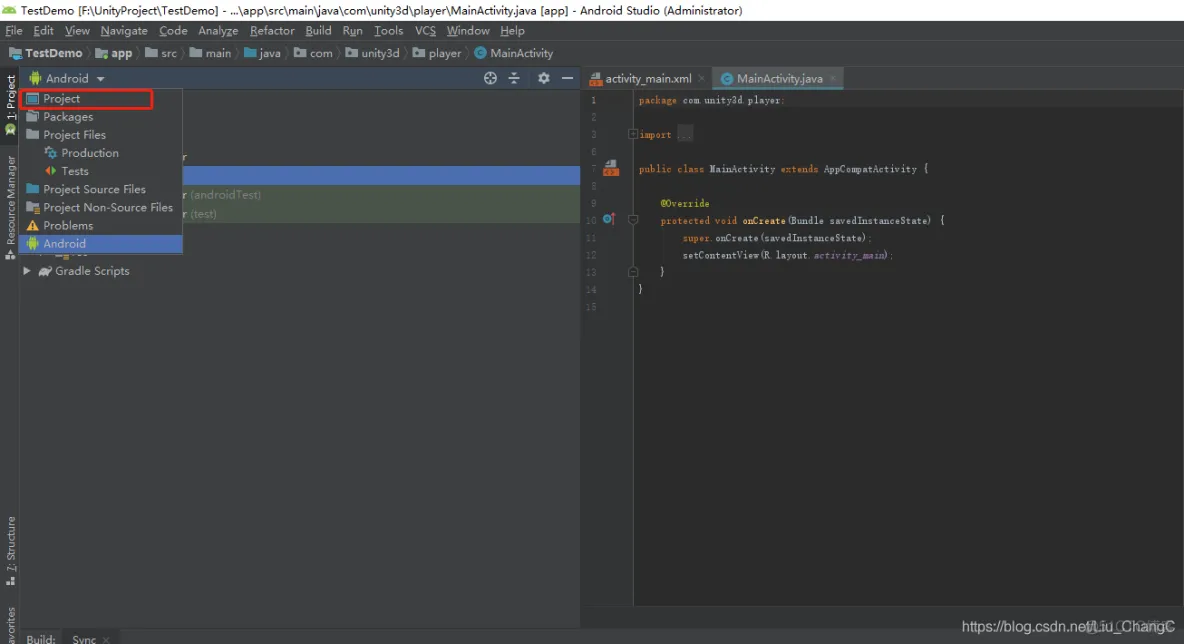Click setContentView code line

pos(788,255)
